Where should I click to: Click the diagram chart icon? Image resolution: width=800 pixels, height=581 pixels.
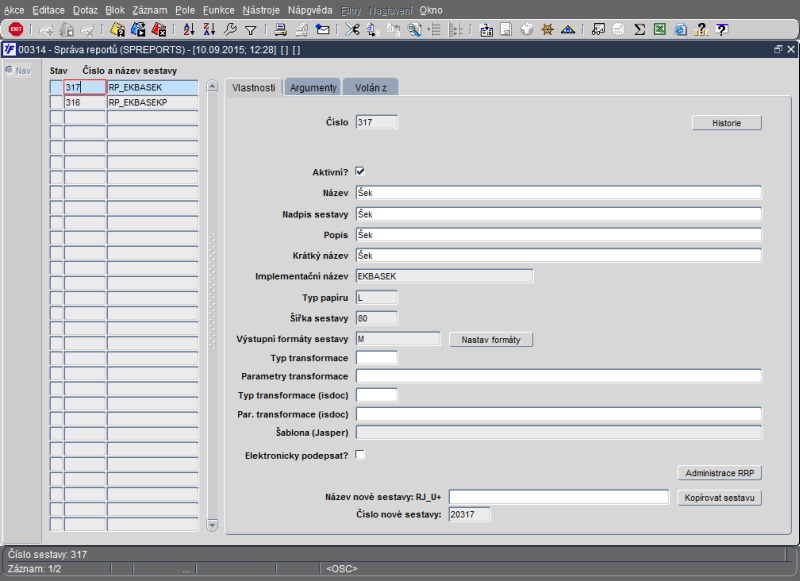coord(598,30)
